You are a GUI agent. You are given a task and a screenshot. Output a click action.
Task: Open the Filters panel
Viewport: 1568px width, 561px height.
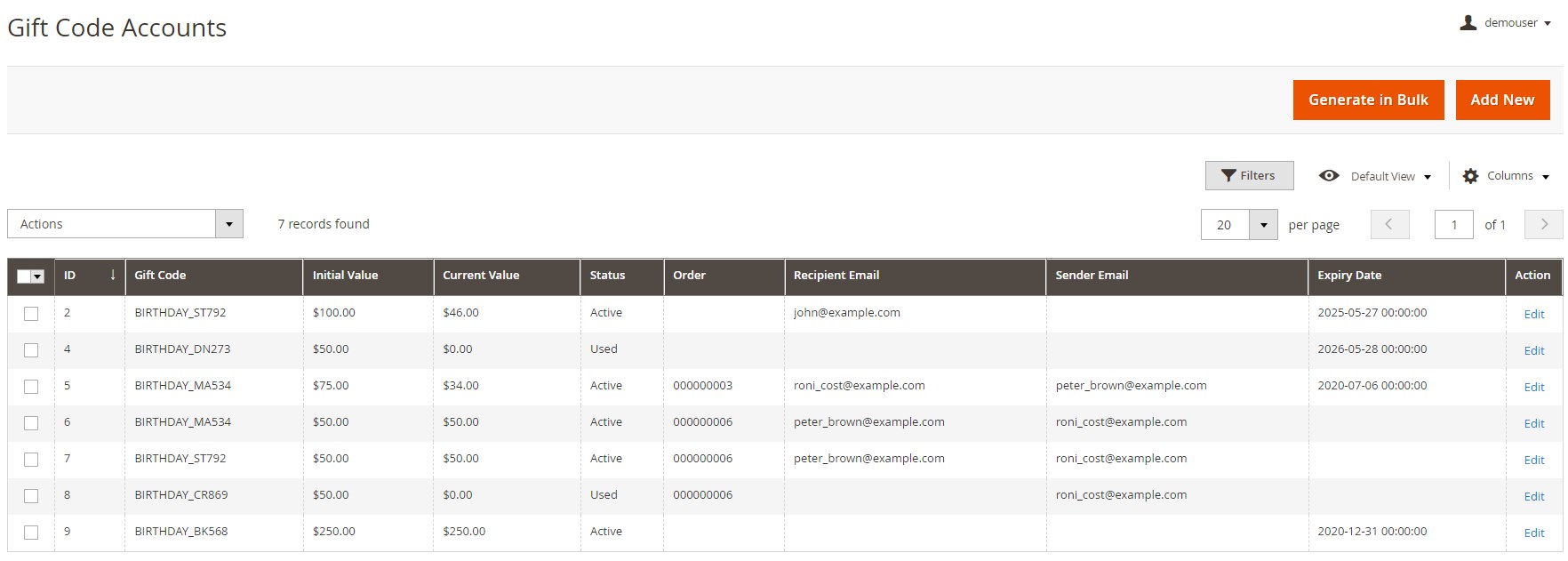point(1249,175)
